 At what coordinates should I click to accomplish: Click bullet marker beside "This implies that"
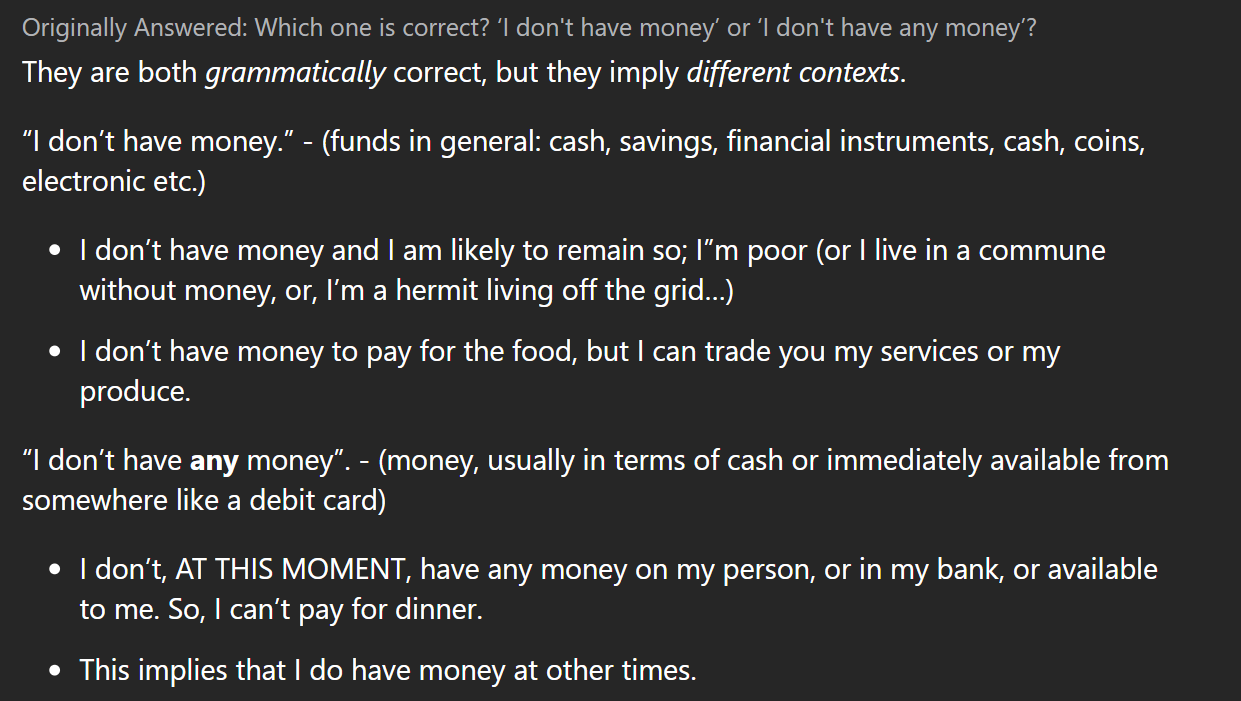point(55,671)
